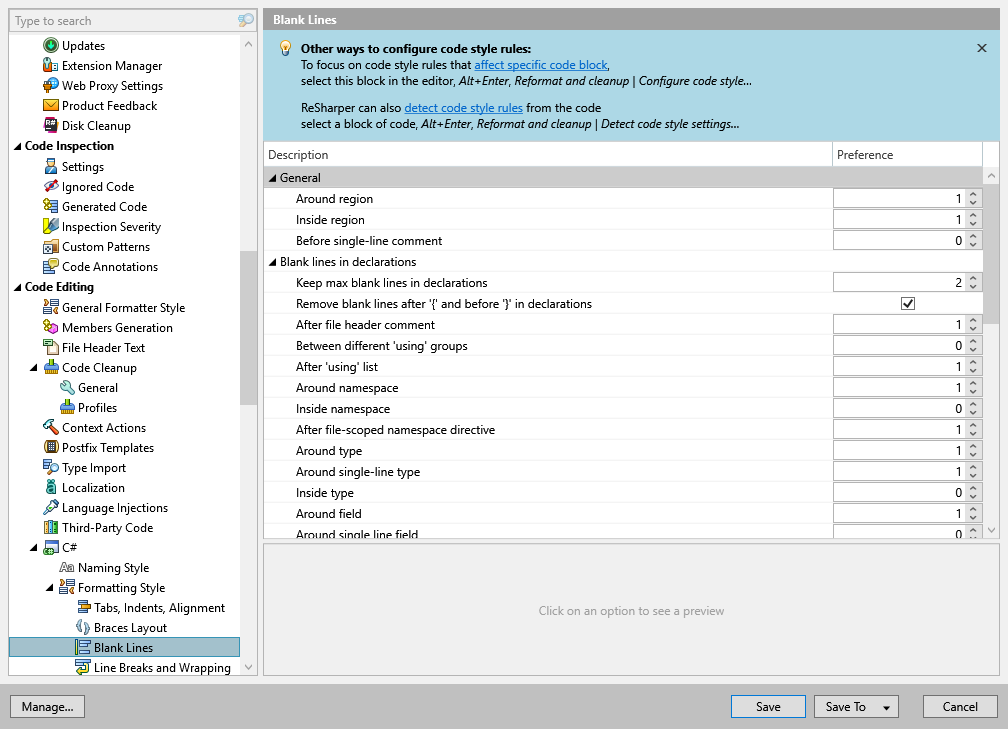
Task: Uncheck remove blank lines after braces option
Action: pos(907,303)
